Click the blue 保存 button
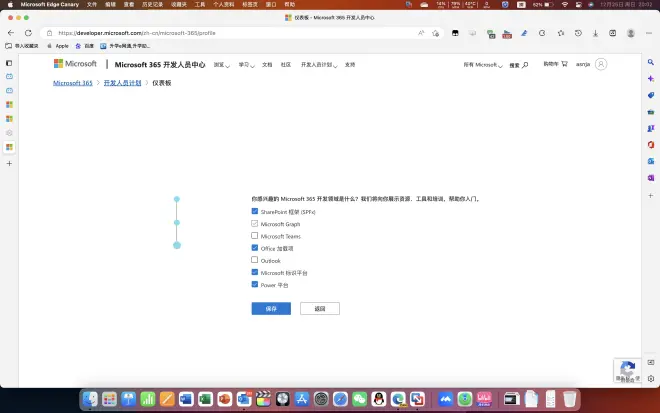Screen dimensions: 660x413 271,309
